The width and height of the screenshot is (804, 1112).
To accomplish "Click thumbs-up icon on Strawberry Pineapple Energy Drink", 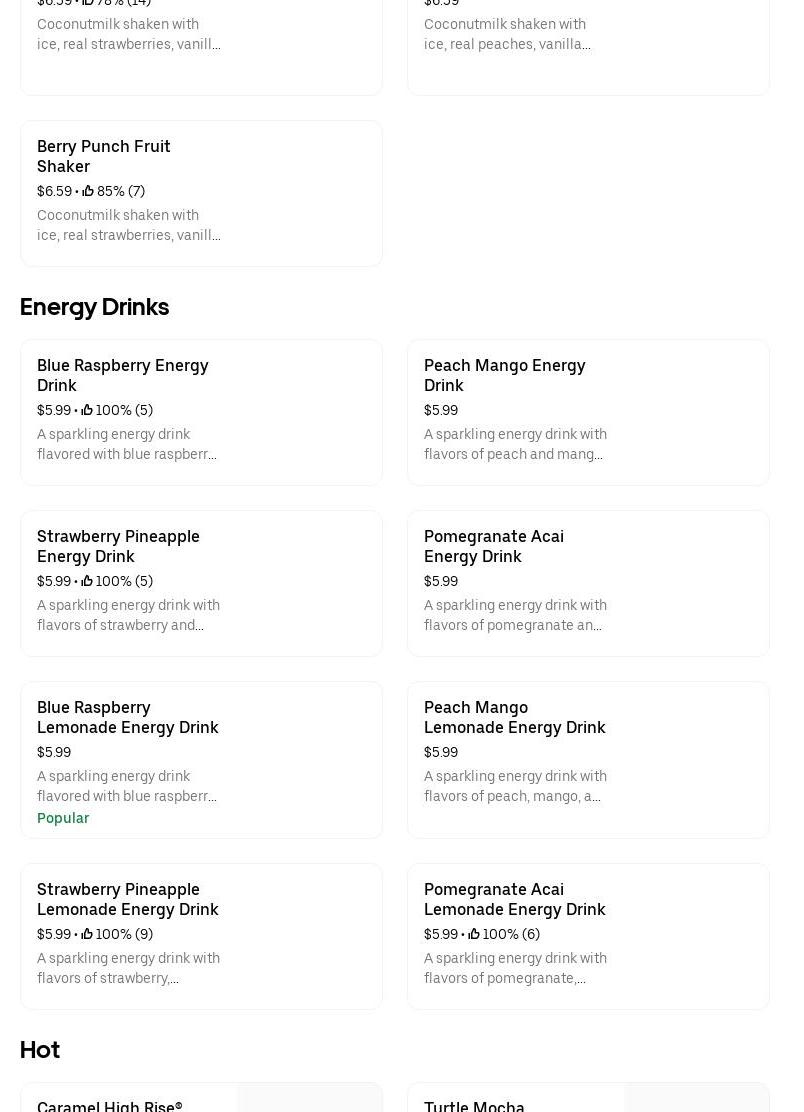I will (87, 581).
